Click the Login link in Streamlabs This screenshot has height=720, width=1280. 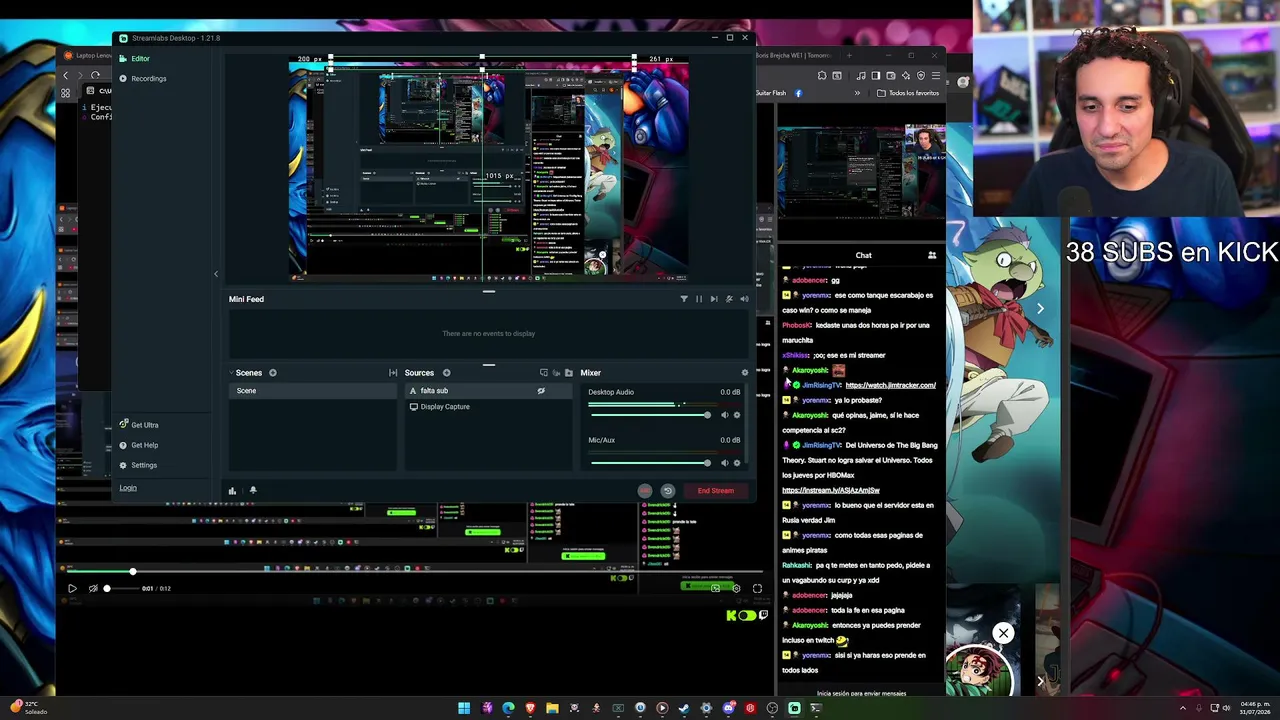point(128,488)
